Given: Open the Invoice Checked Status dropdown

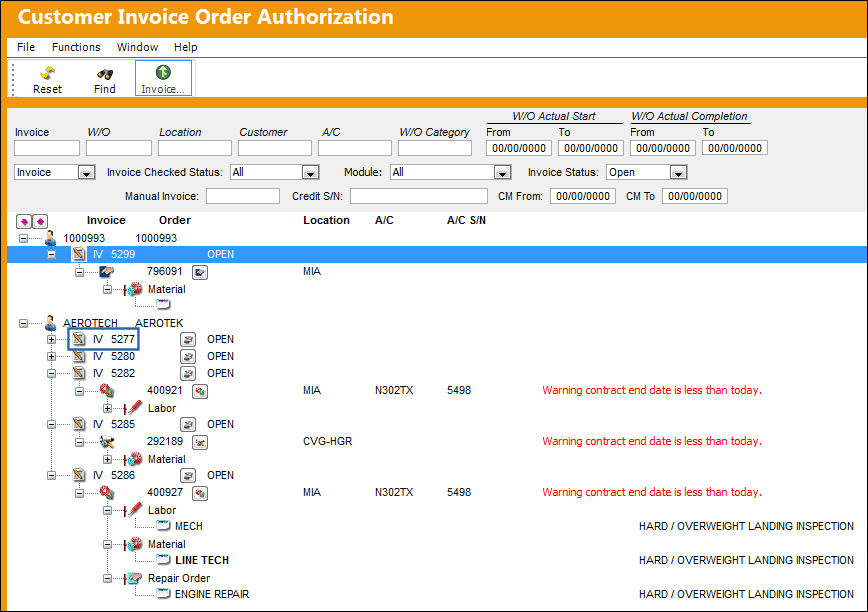Looking at the screenshot, I should pos(311,173).
